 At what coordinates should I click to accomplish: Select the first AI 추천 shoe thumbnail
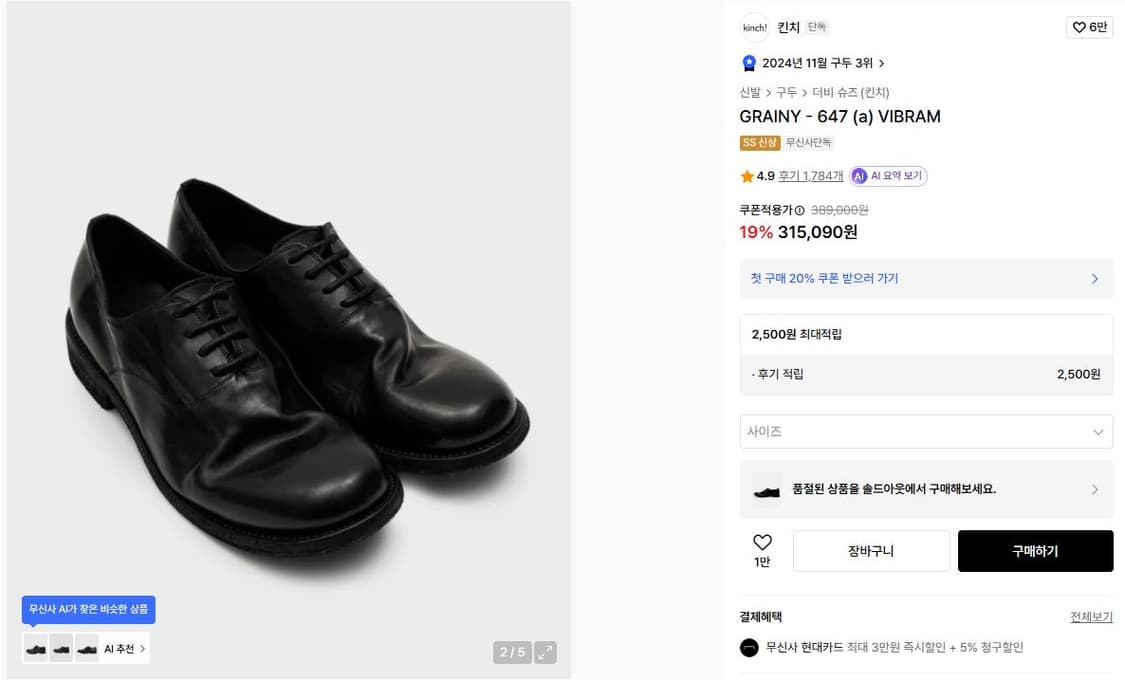point(36,649)
